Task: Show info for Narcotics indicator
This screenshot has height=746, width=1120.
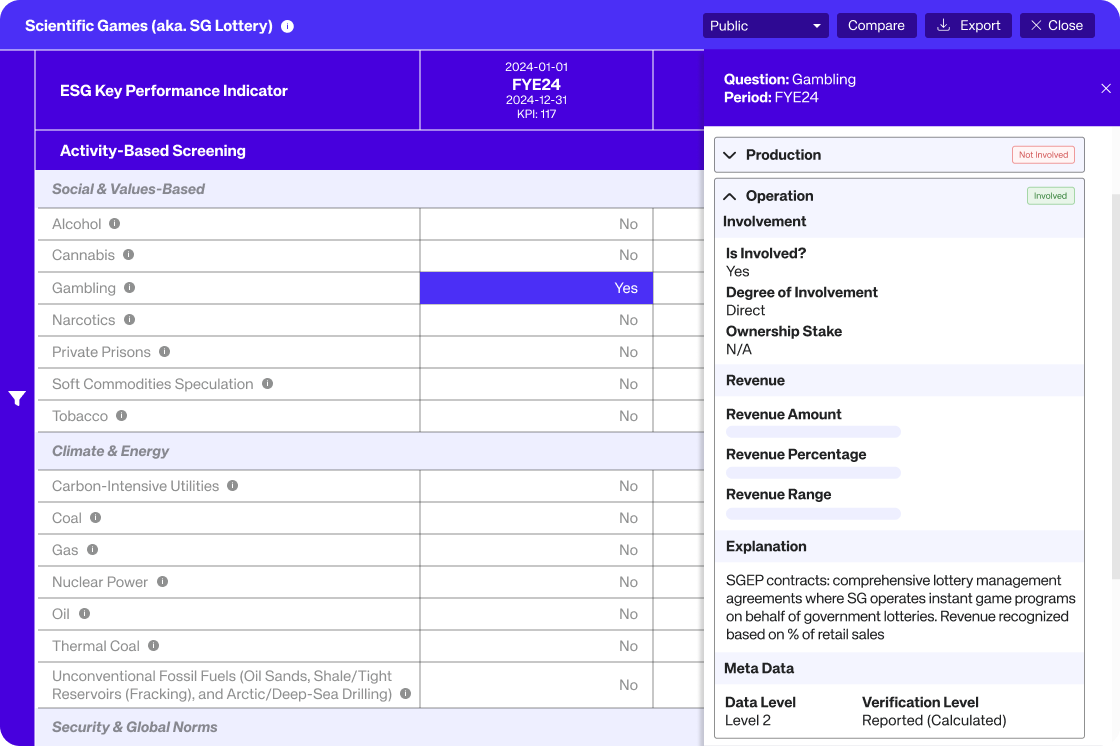Action: [x=129, y=319]
